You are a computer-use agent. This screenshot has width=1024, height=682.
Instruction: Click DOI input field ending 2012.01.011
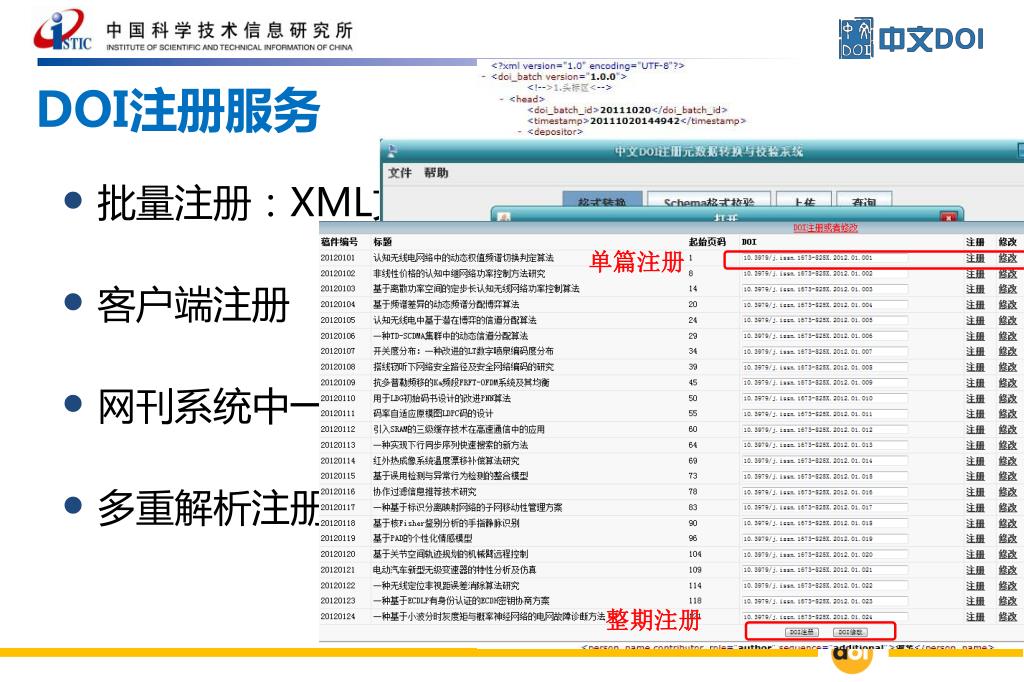point(824,414)
